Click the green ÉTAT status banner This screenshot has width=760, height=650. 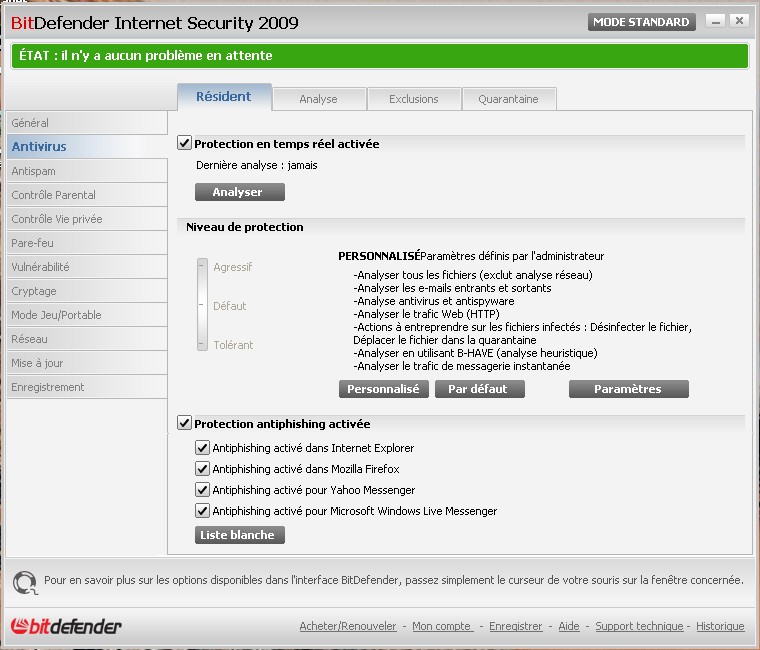(380, 56)
